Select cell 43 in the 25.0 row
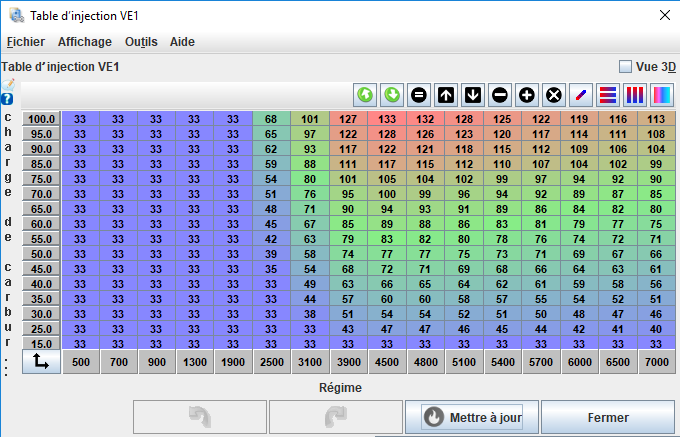The width and height of the screenshot is (680, 437). [348, 329]
